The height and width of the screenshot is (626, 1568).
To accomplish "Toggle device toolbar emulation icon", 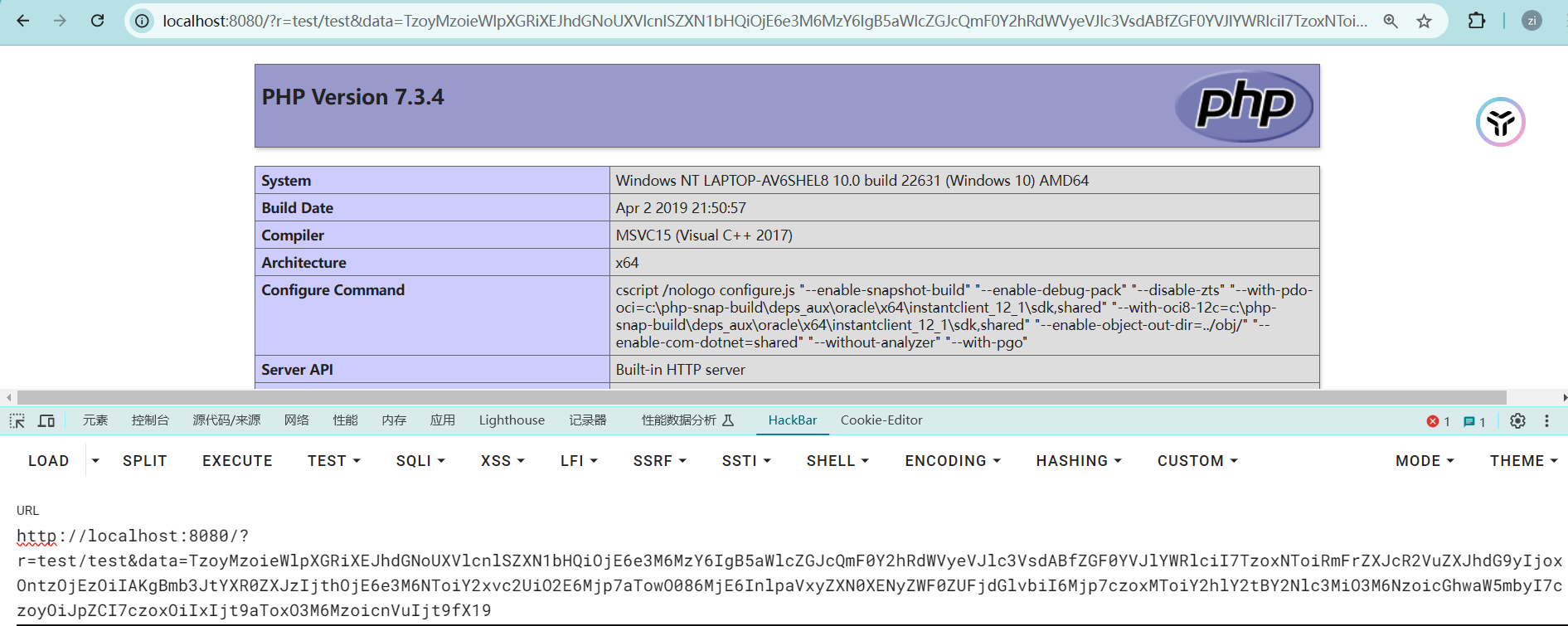I will click(x=46, y=421).
